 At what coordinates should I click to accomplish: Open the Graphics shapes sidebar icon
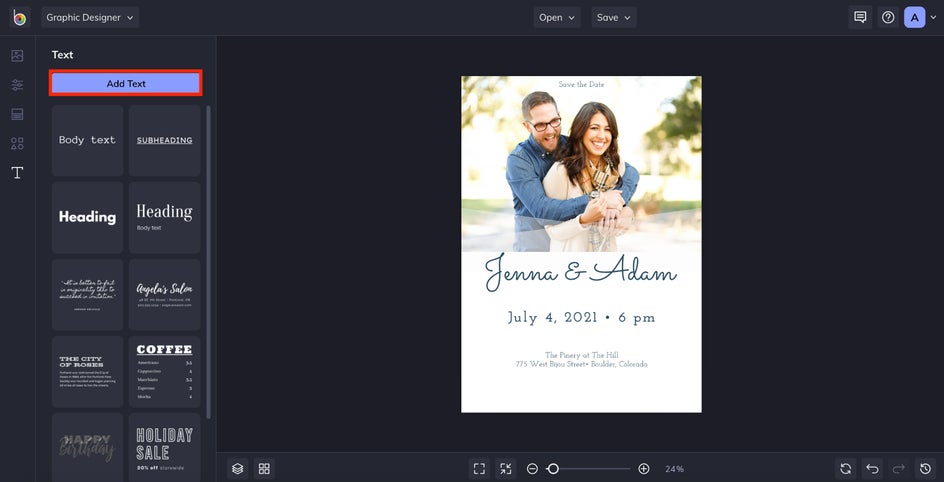point(17,143)
